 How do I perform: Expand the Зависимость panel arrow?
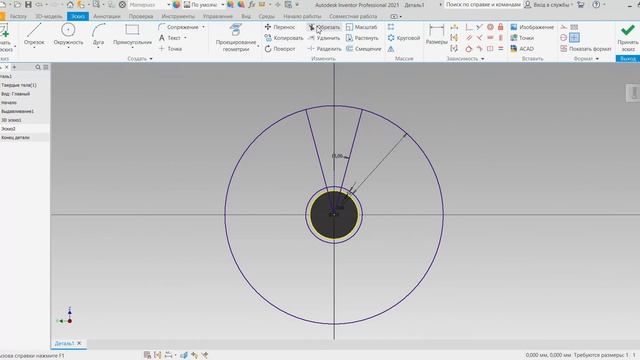click(483, 59)
